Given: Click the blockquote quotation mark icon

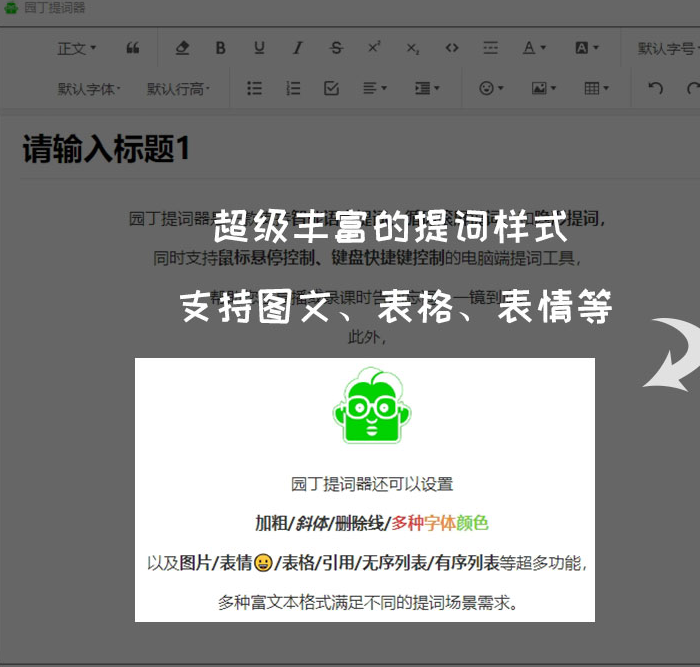Looking at the screenshot, I should (x=133, y=48).
